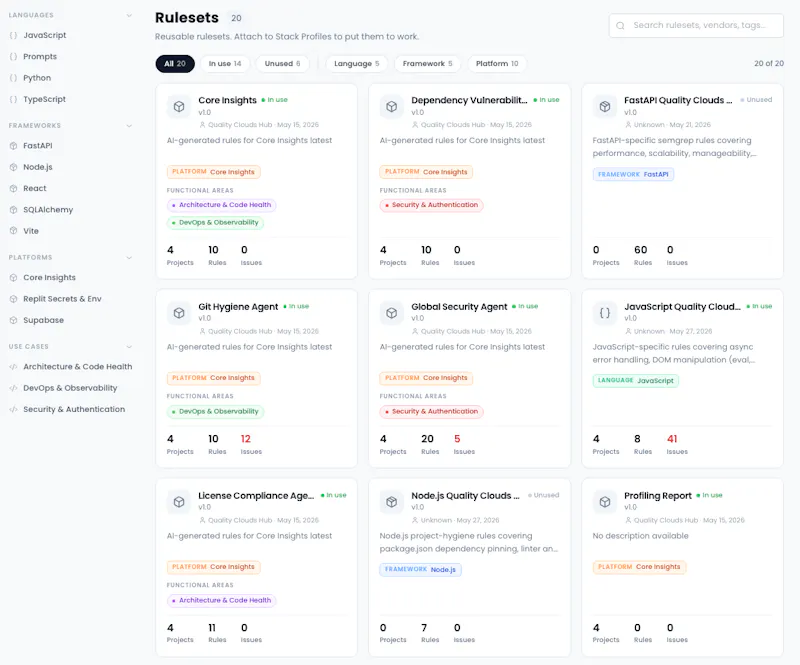Click the code icon beside Security & Authentication sidebar
This screenshot has width=800, height=665.
[x=13, y=409]
